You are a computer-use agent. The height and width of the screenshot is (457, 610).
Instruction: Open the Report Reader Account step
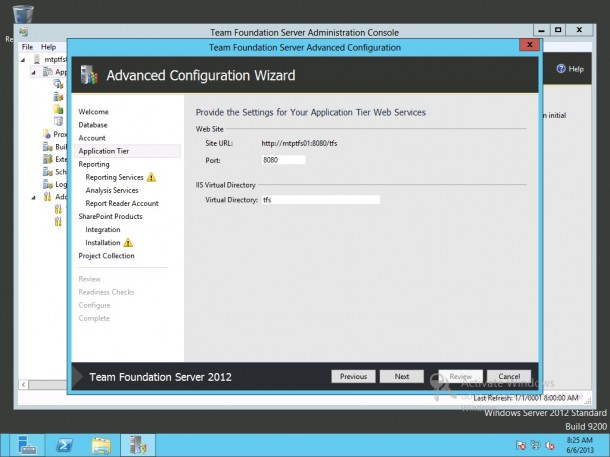pos(122,203)
